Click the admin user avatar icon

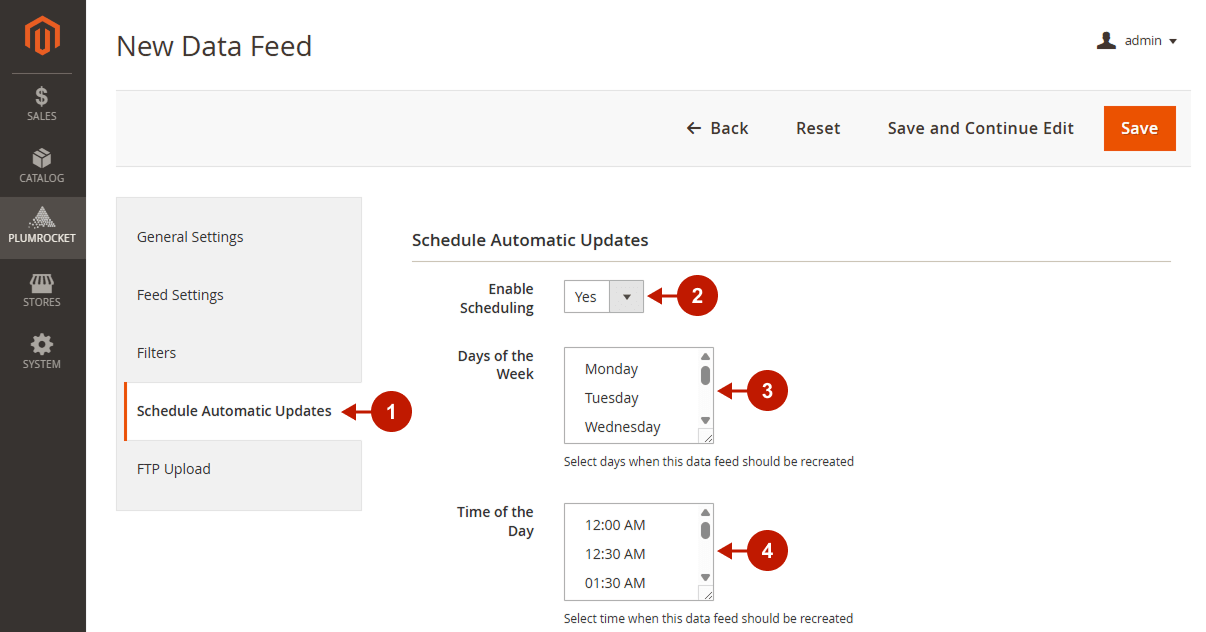1106,41
